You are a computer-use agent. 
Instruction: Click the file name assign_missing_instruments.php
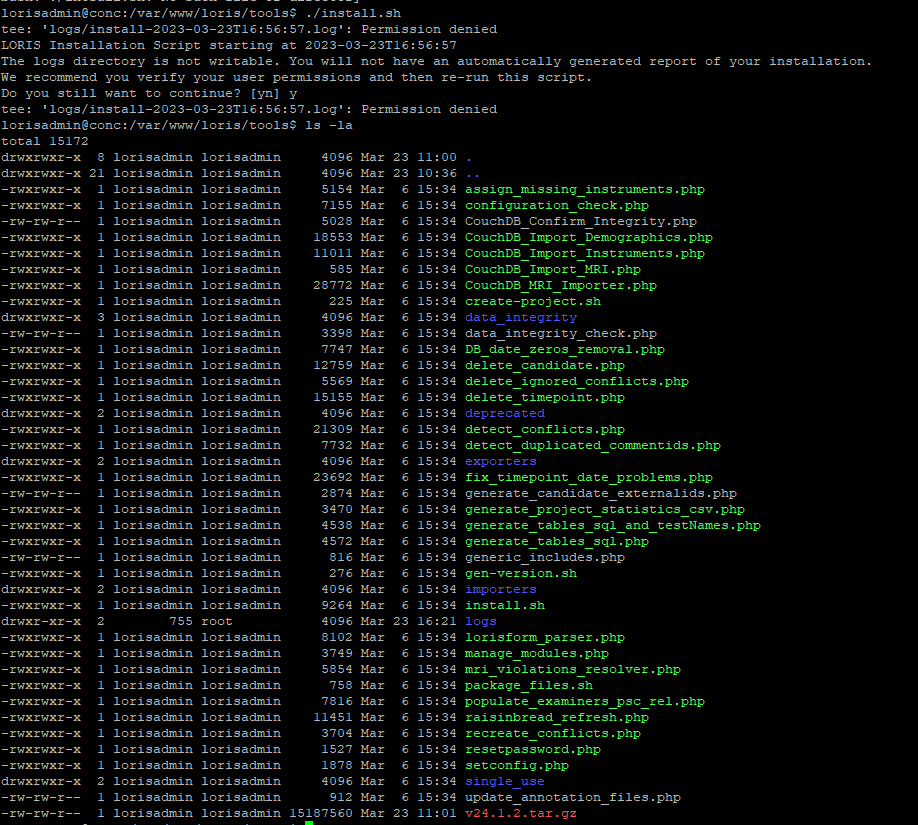click(584, 190)
